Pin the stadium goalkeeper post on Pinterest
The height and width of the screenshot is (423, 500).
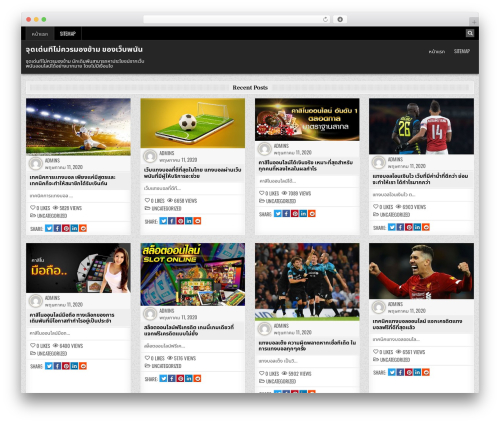click(66, 228)
